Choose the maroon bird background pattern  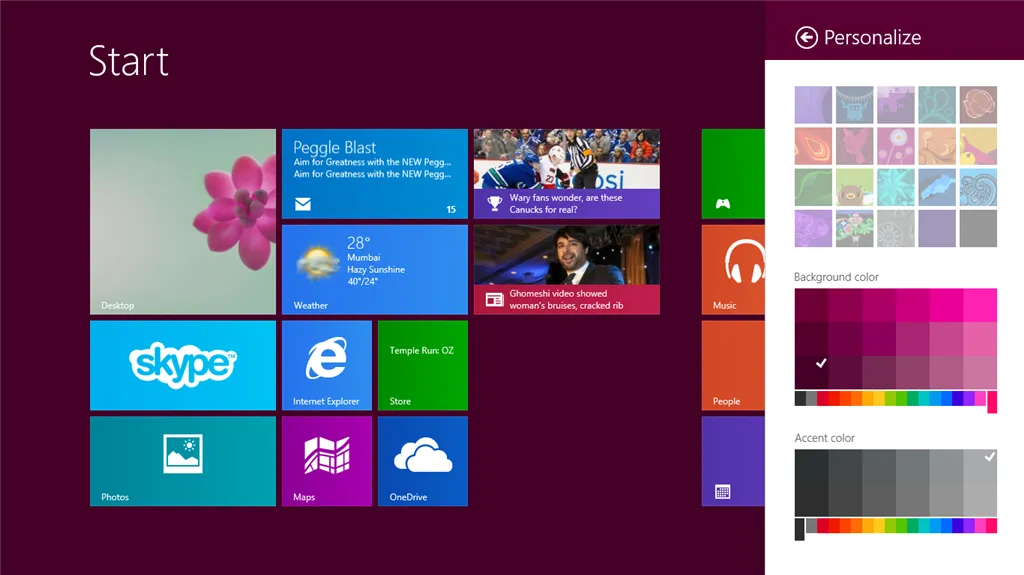coord(854,146)
